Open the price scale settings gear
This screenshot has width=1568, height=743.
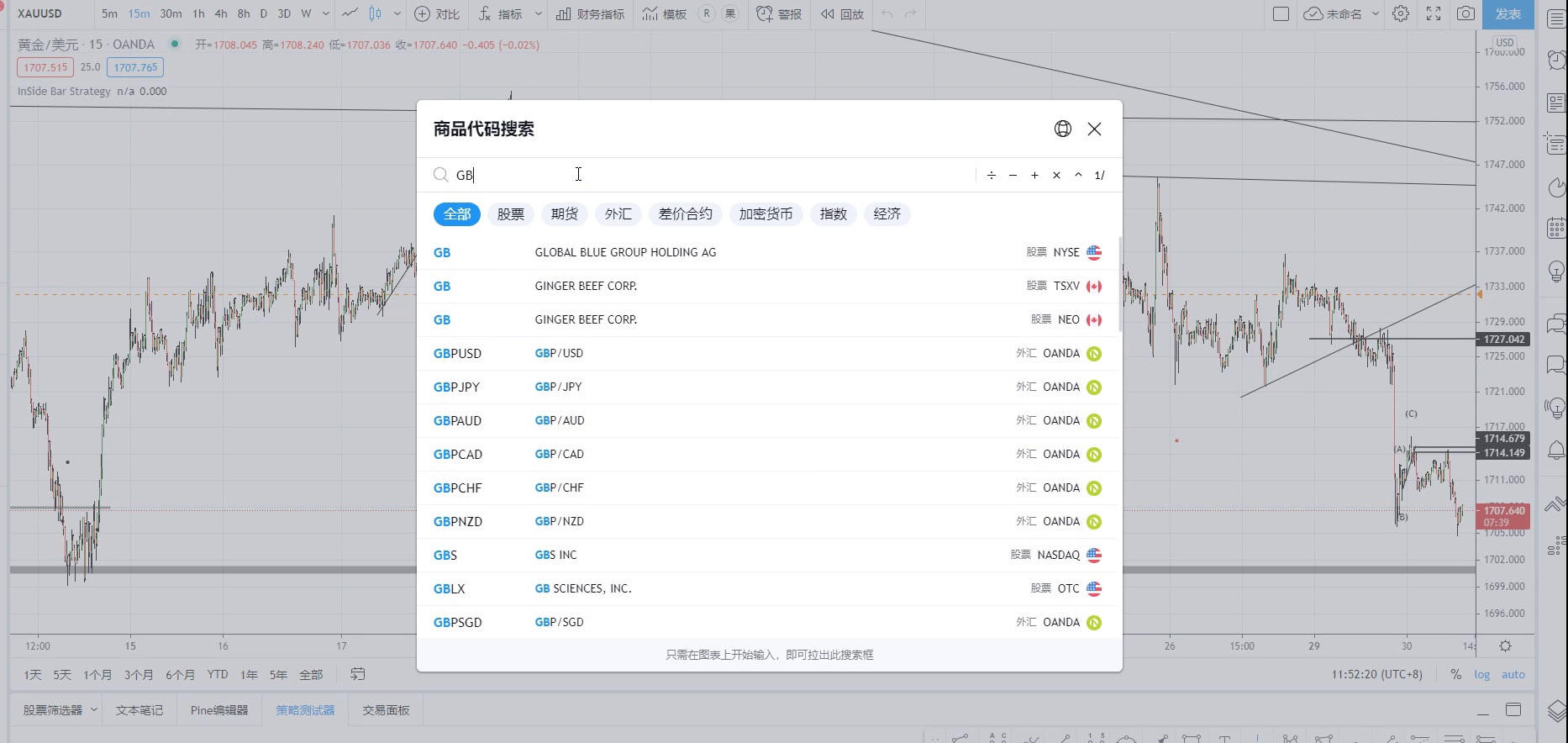(1505, 646)
